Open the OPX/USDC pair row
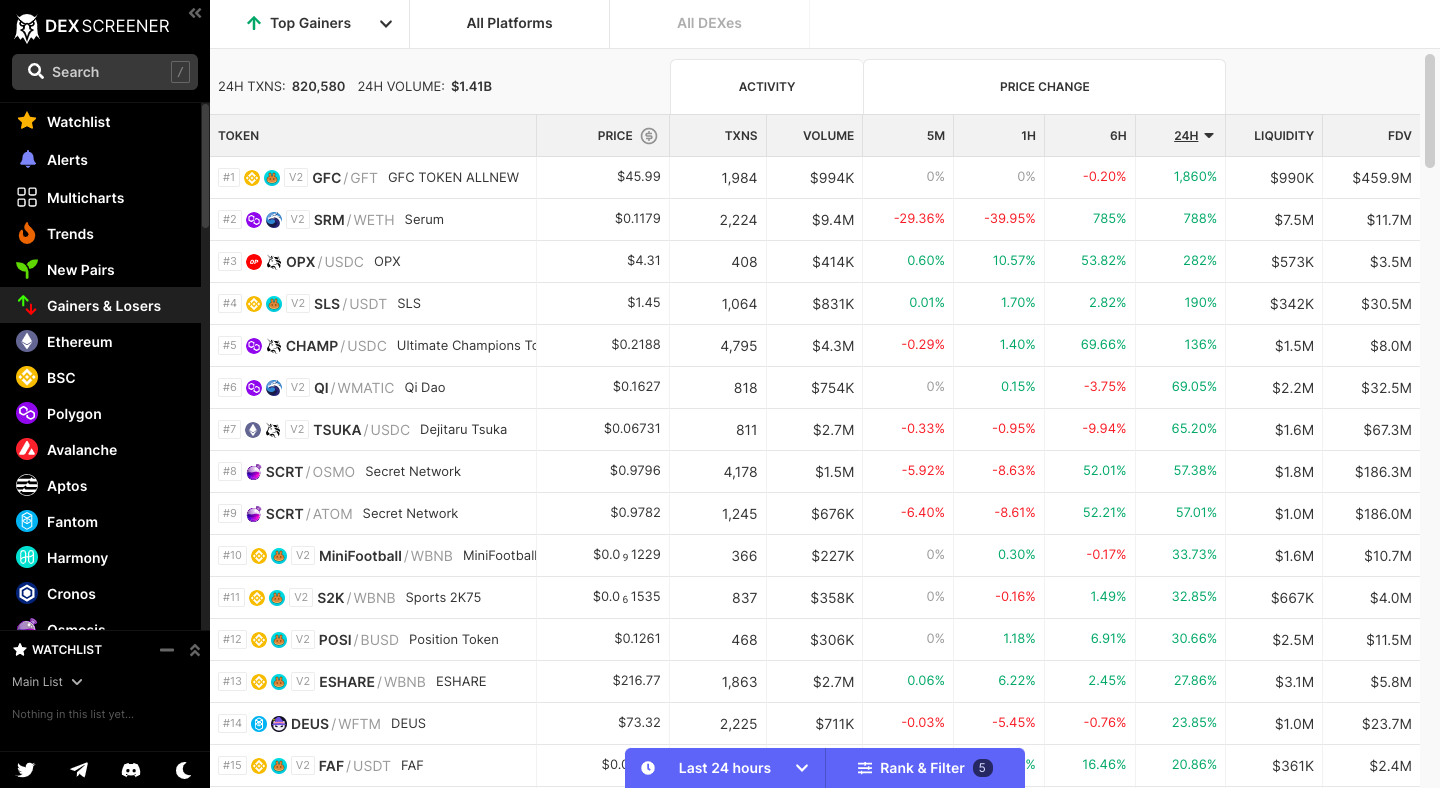Viewport: 1440px width, 788px height. [x=815, y=262]
